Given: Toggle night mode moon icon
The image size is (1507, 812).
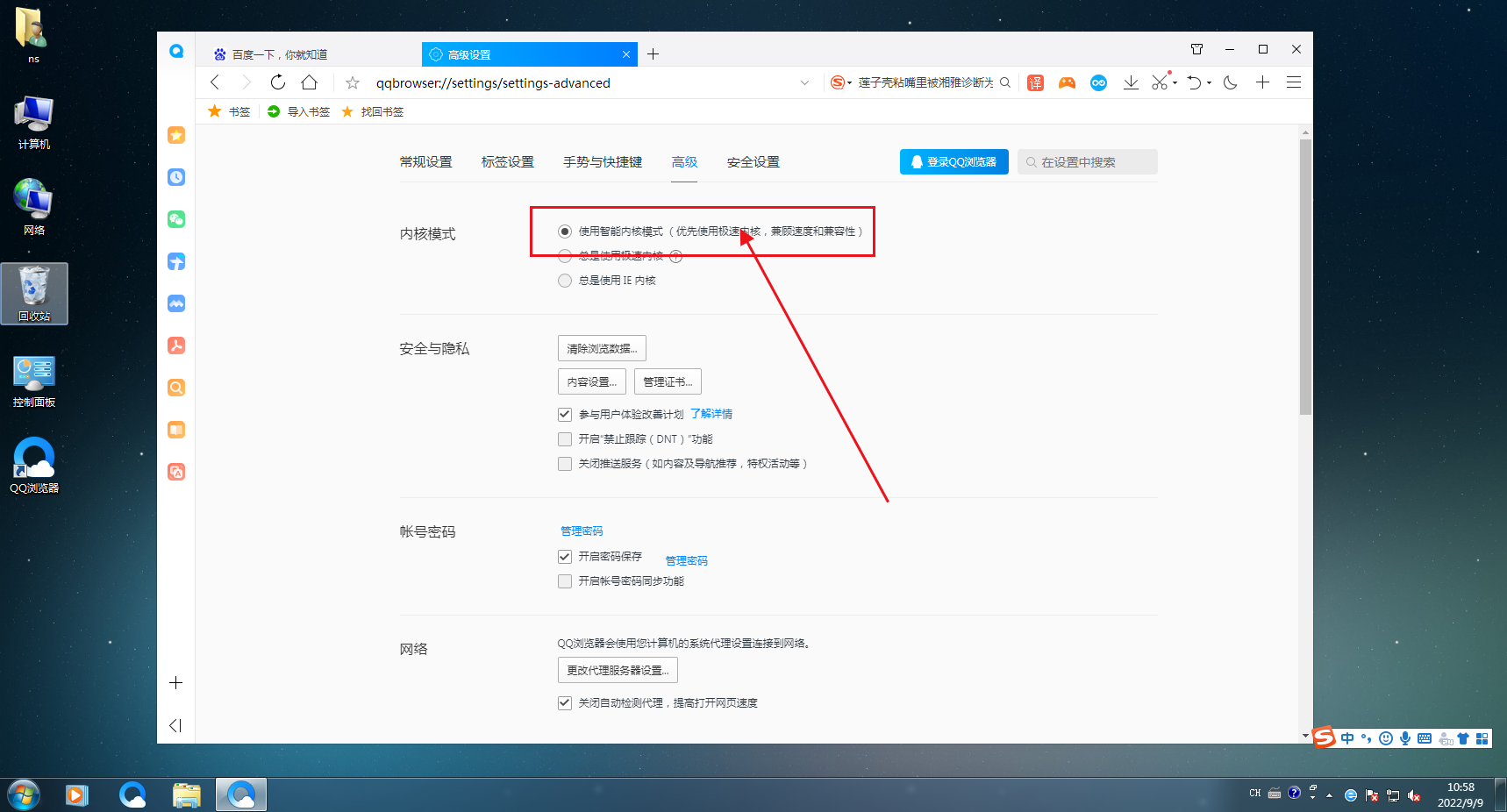Looking at the screenshot, I should tap(1231, 82).
